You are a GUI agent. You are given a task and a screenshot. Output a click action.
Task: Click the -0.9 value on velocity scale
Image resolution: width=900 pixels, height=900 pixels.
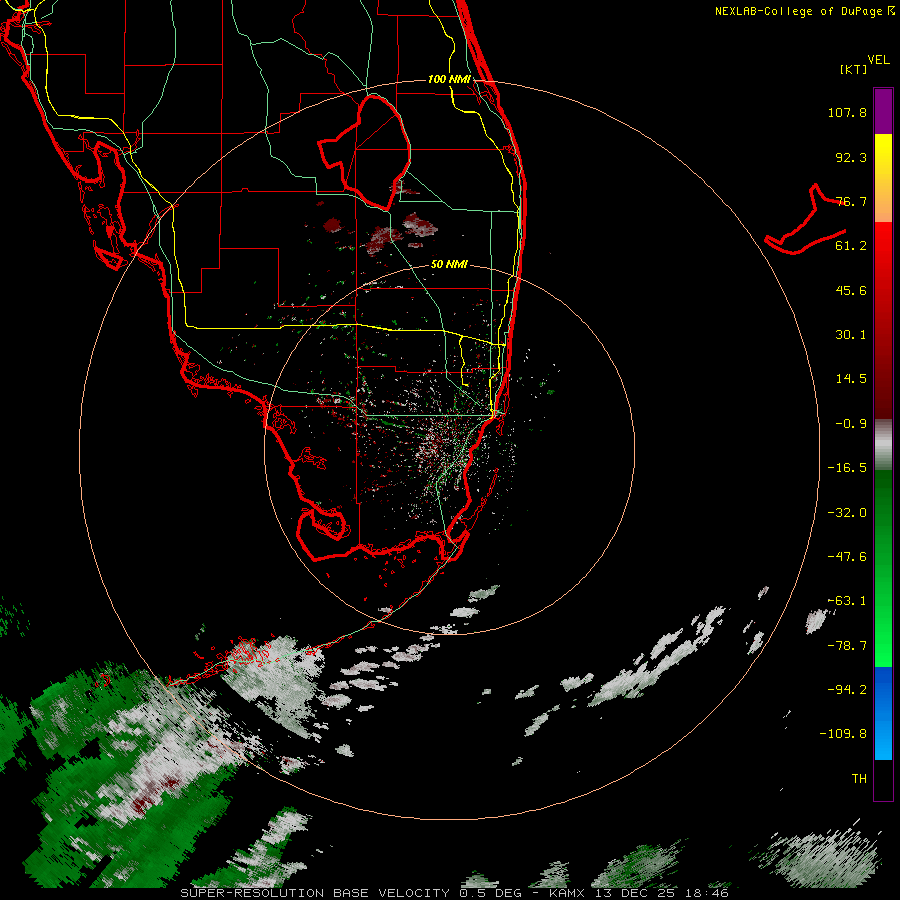point(851,424)
